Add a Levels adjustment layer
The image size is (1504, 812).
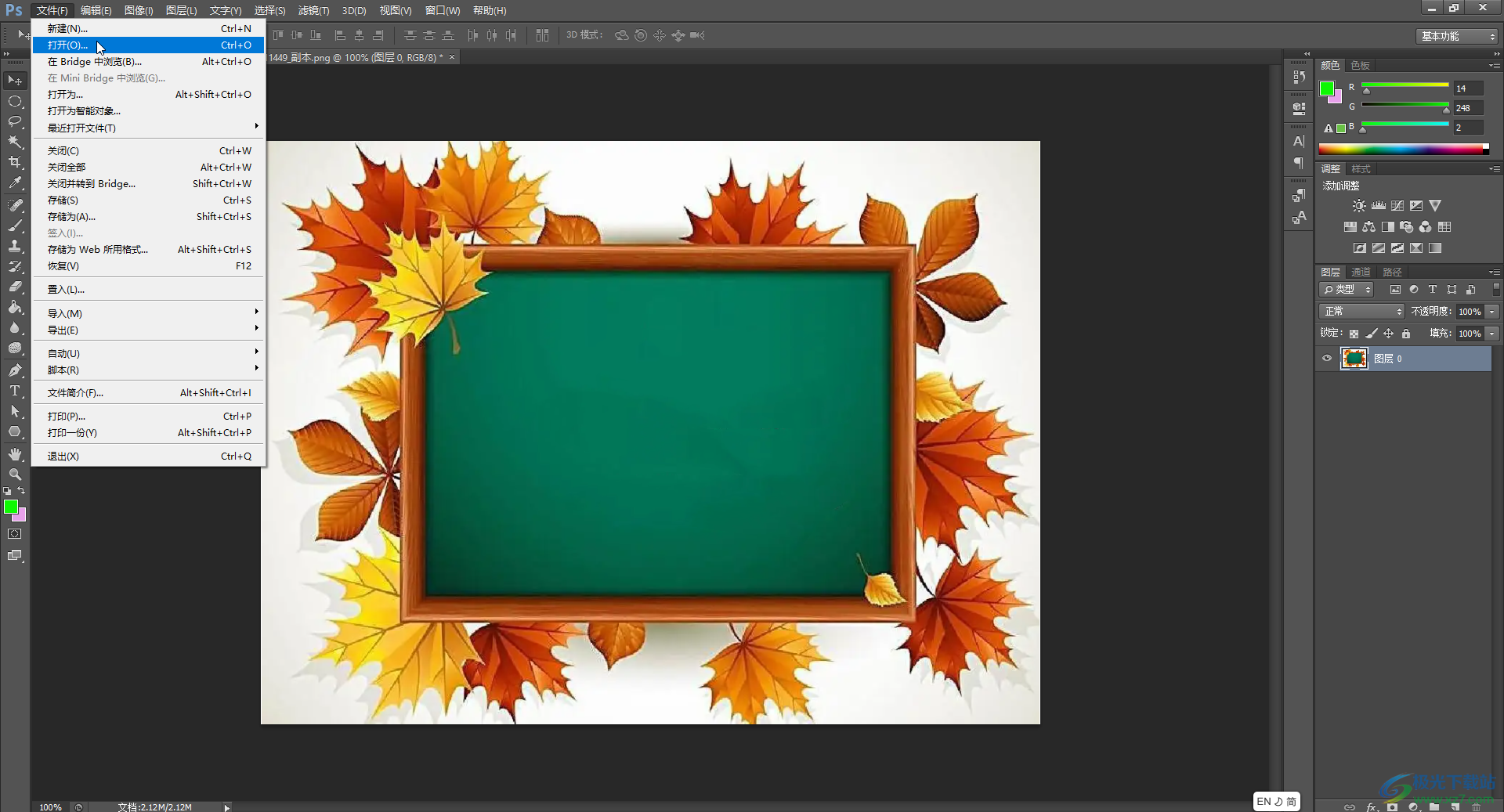tap(1378, 206)
